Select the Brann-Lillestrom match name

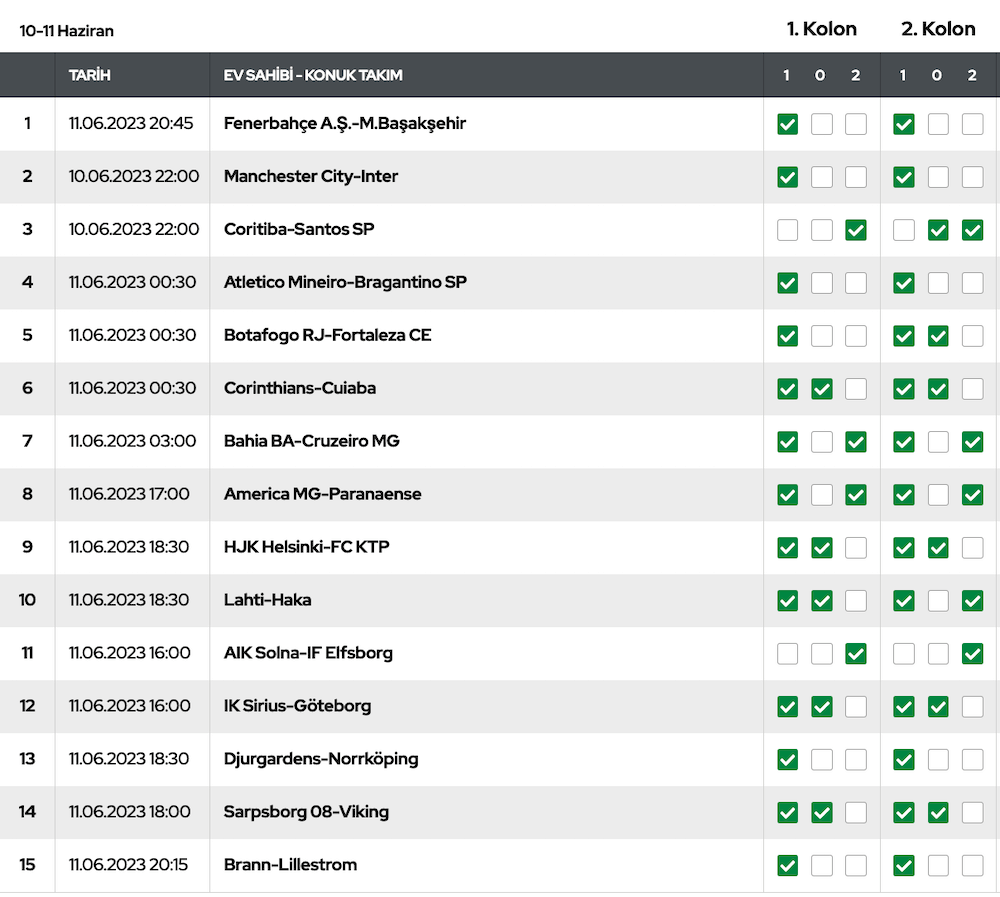(290, 864)
